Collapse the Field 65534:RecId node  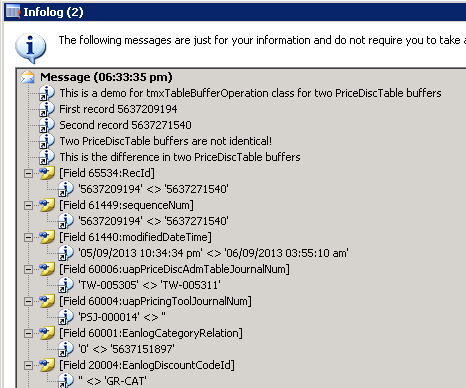(28, 173)
